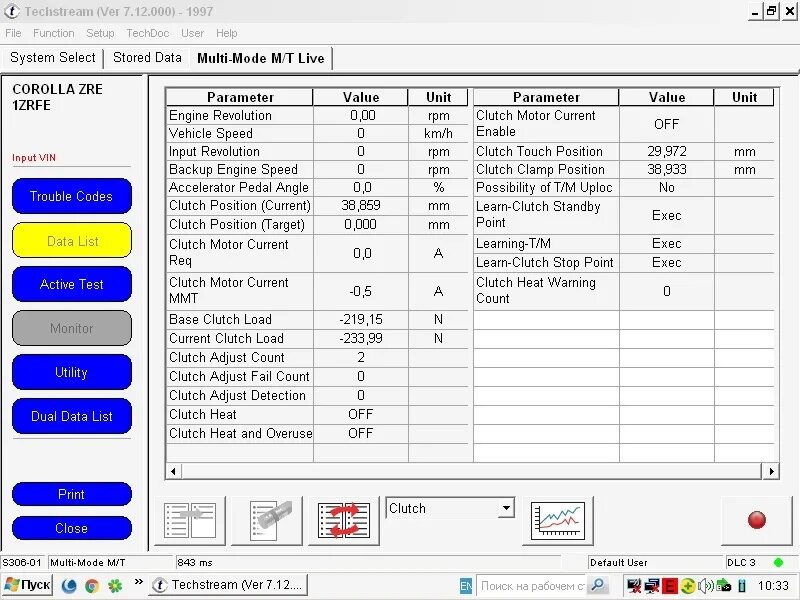Click the left table Parameter column header
Image resolution: width=800 pixels, height=600 pixels.
click(x=240, y=97)
